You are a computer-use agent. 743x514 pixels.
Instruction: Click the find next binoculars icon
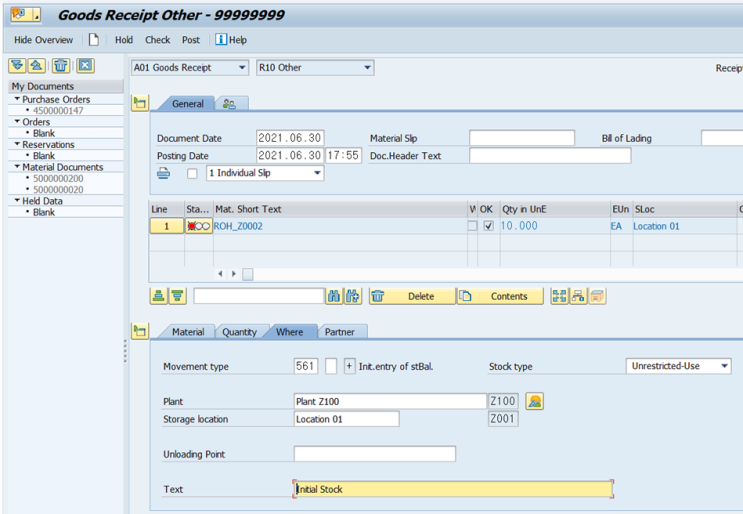353,296
